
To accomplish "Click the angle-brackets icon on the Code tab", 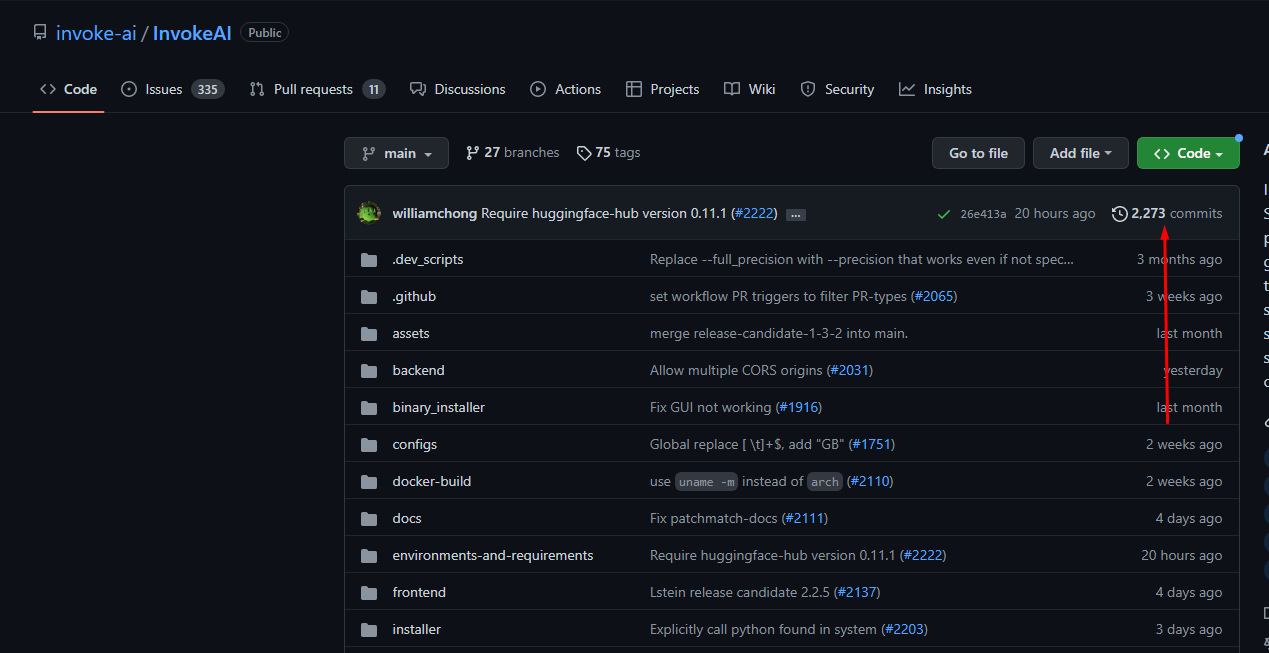I will click(47, 88).
